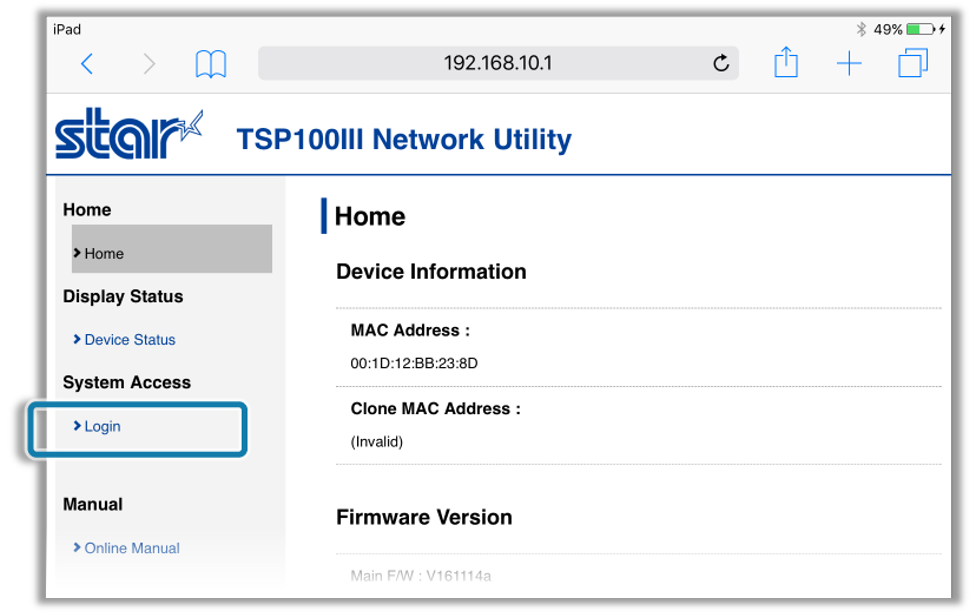Show all open tabs icon

912,64
